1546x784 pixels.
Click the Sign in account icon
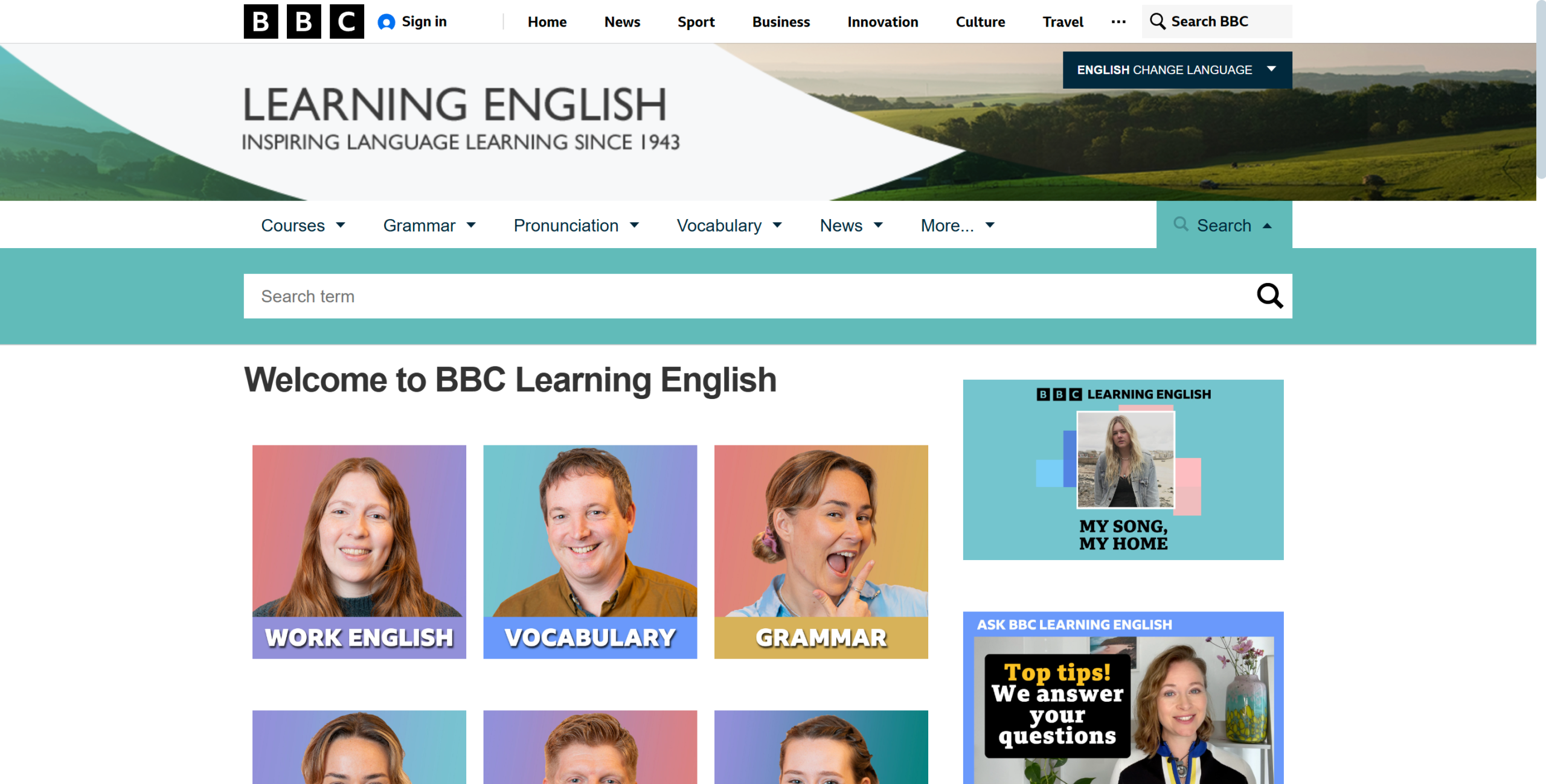click(386, 22)
